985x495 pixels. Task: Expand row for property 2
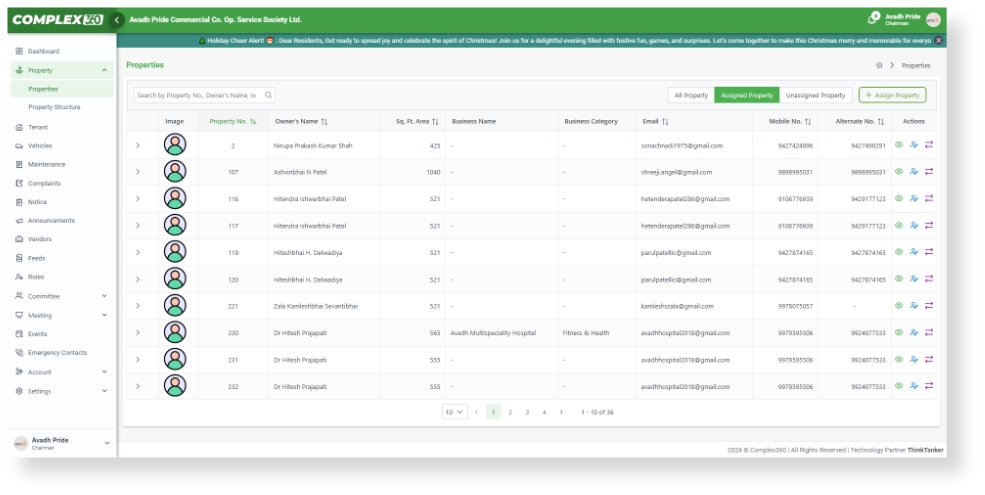coord(138,145)
